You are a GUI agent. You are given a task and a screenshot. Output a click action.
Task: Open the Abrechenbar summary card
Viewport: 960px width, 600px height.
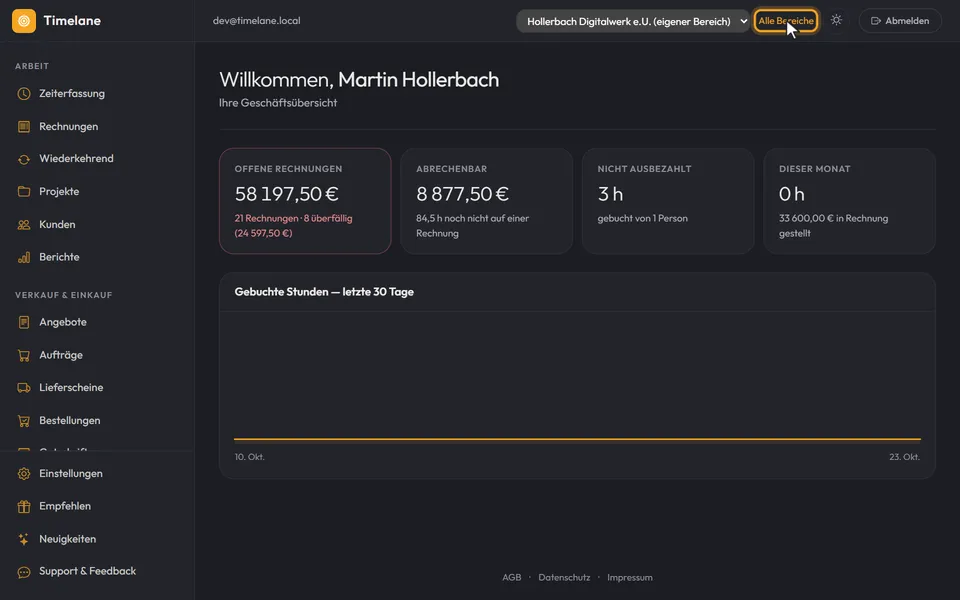click(x=487, y=201)
